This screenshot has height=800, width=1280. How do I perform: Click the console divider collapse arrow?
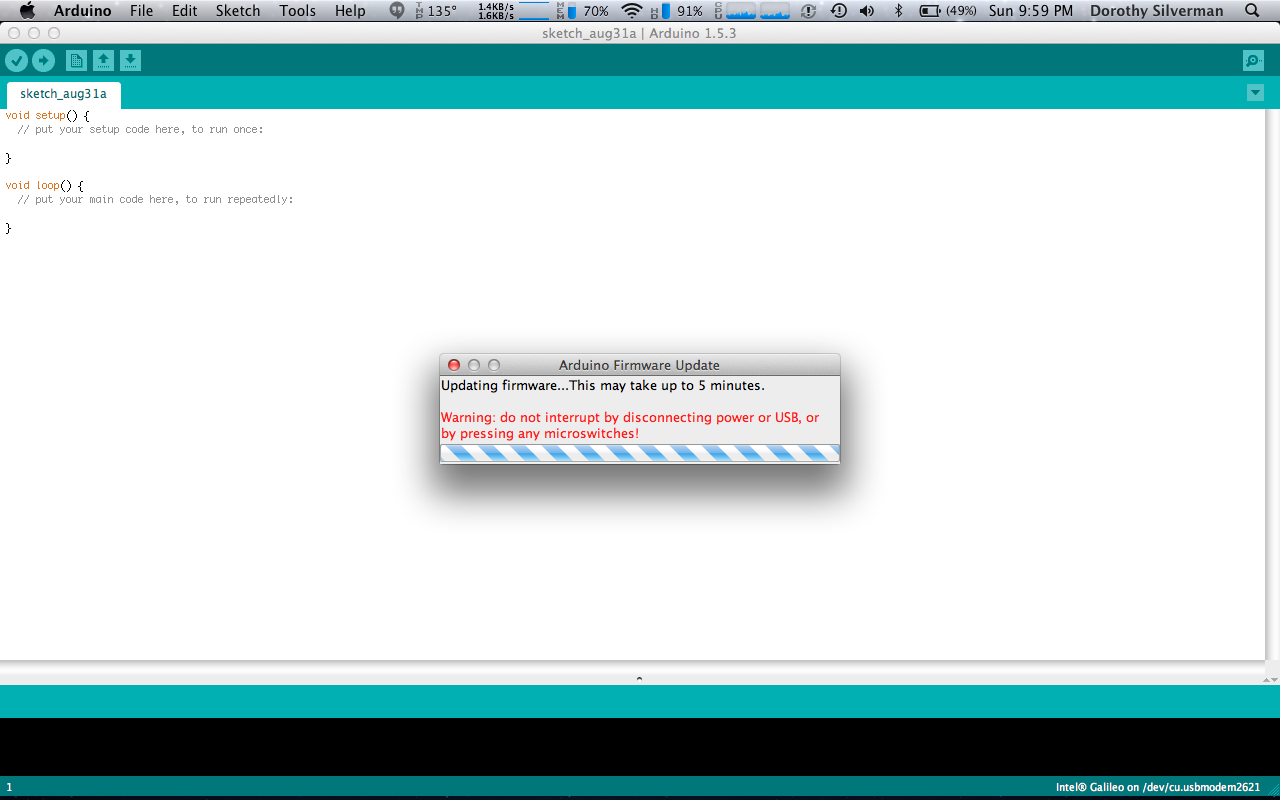click(640, 678)
